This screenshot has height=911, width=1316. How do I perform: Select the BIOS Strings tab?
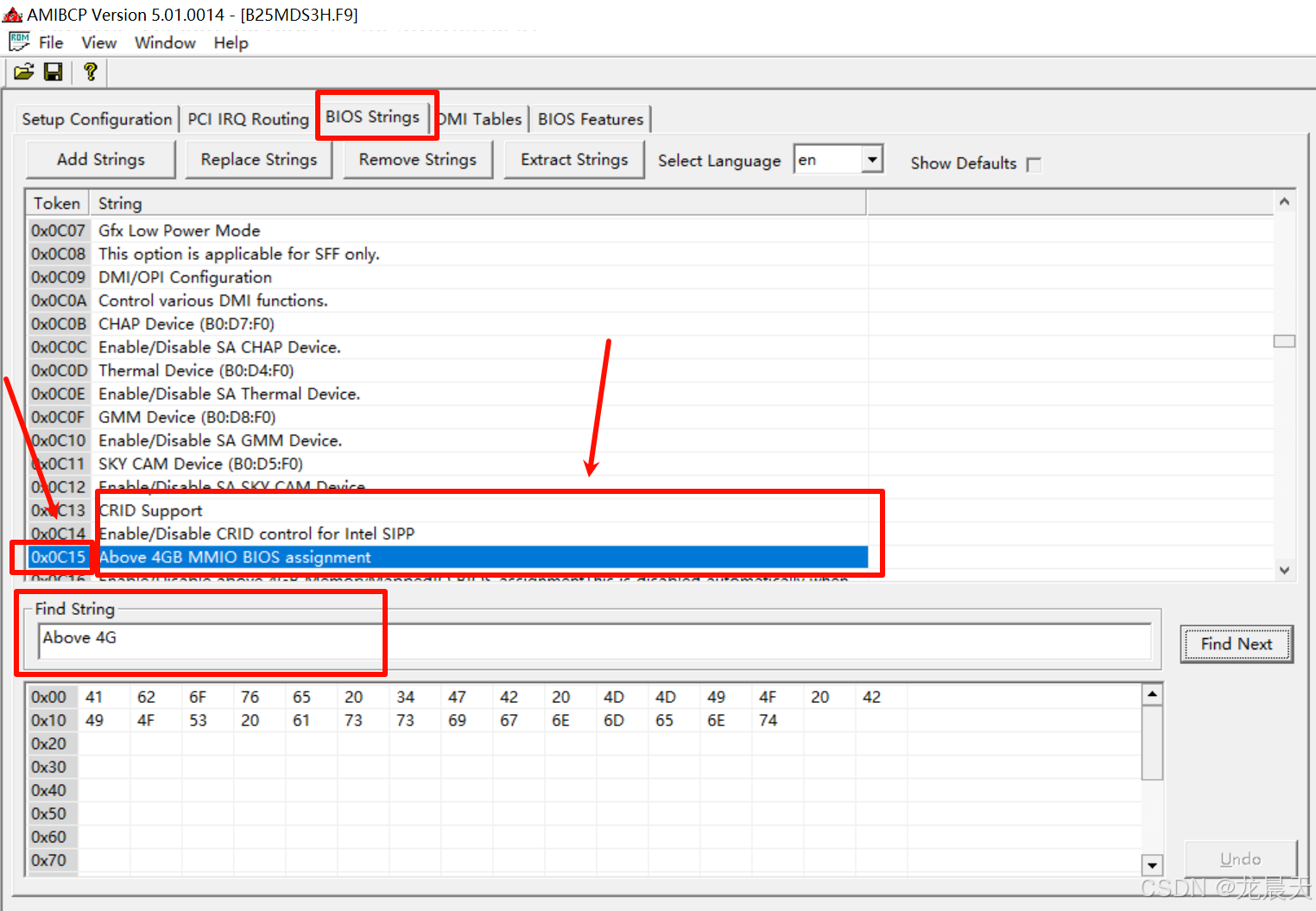[372, 117]
